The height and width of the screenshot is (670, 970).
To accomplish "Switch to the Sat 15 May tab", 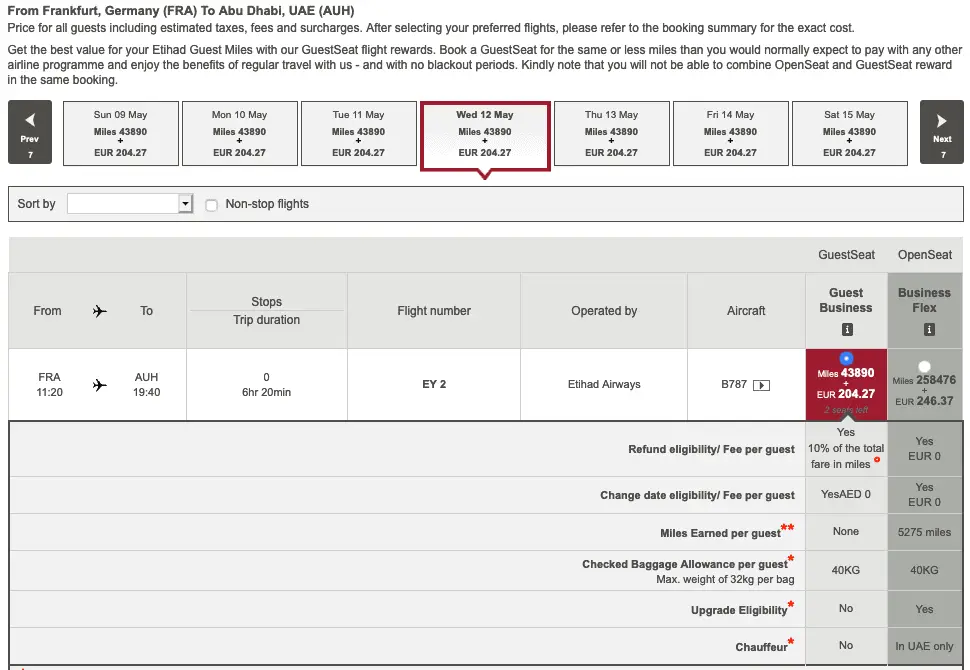I will pyautogui.click(x=849, y=133).
